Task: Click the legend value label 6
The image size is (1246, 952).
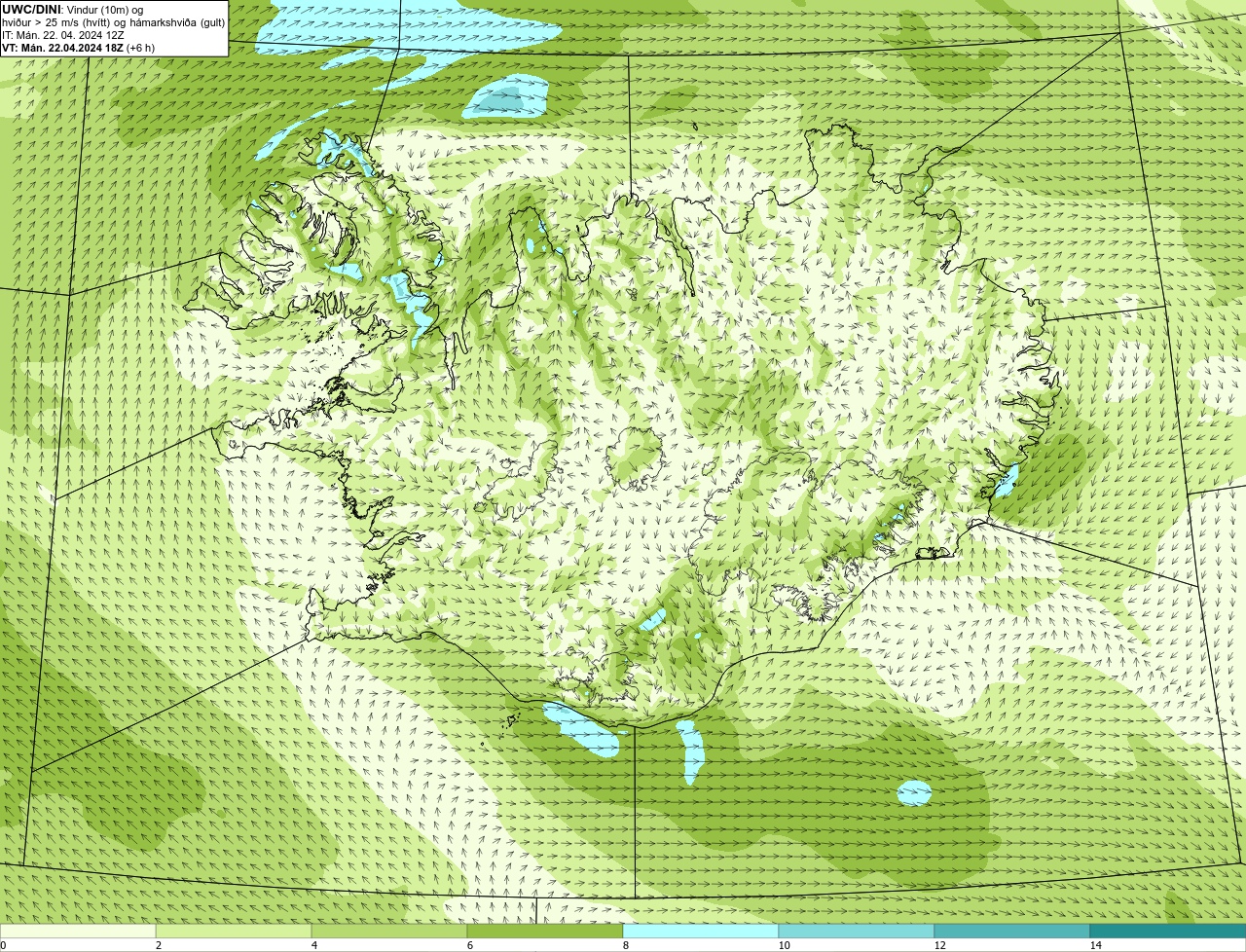Action: (470, 945)
